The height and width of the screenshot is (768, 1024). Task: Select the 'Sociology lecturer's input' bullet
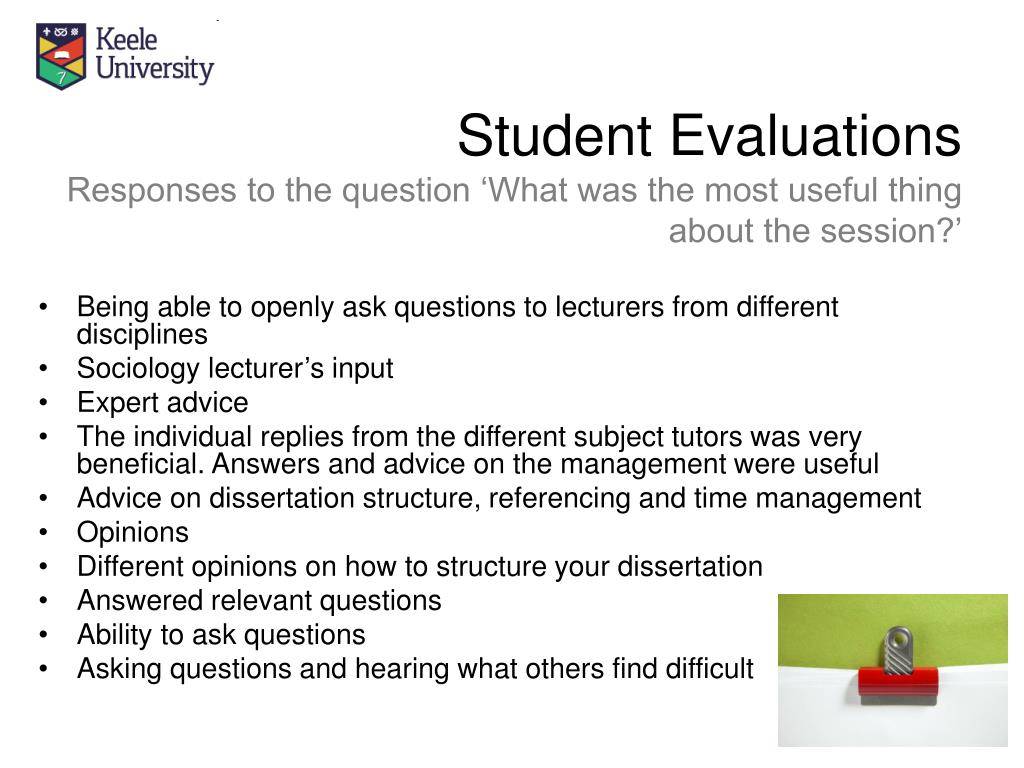[235, 368]
